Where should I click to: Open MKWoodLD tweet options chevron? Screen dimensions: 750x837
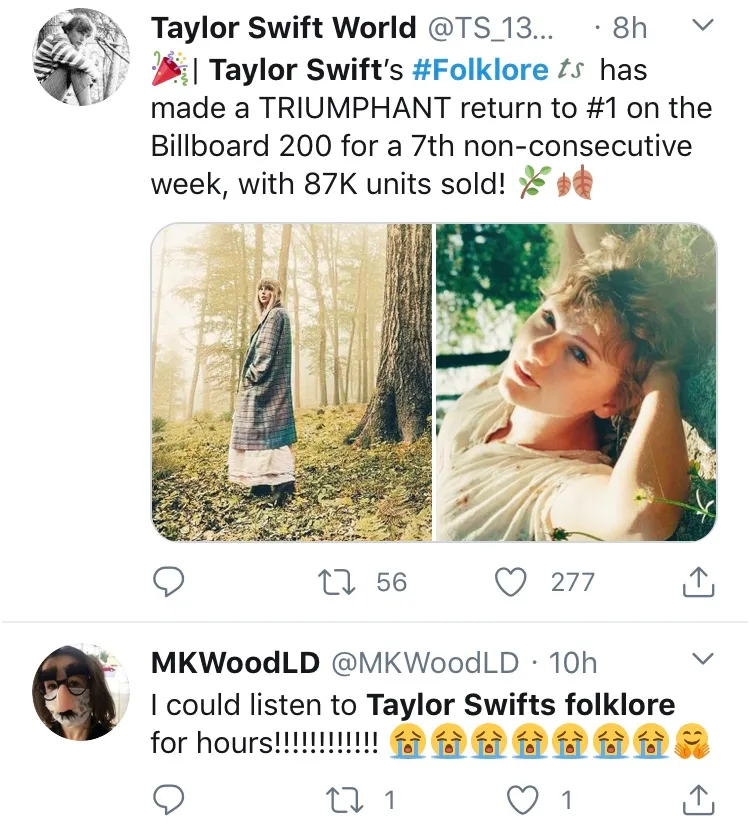(703, 658)
